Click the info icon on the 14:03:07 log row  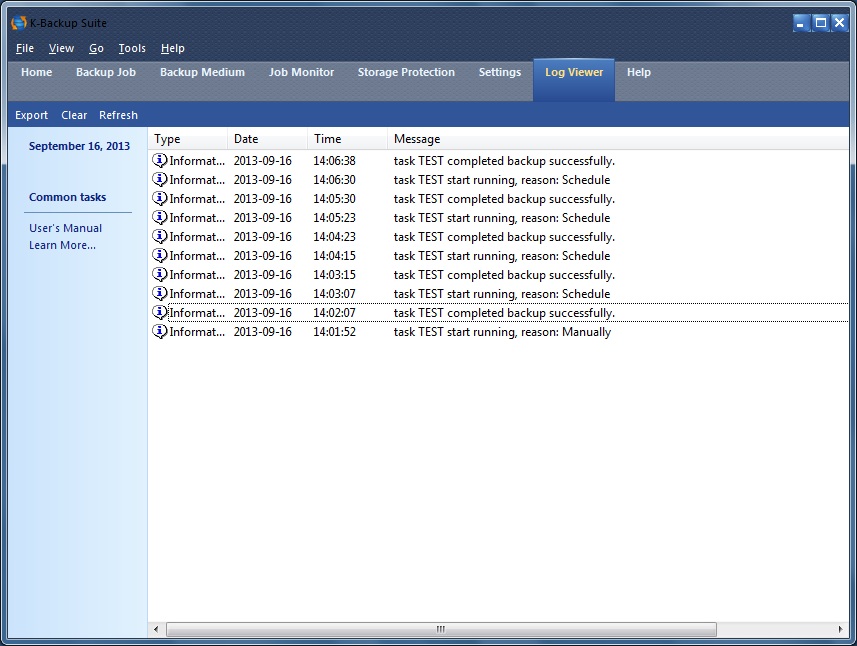[x=160, y=294]
